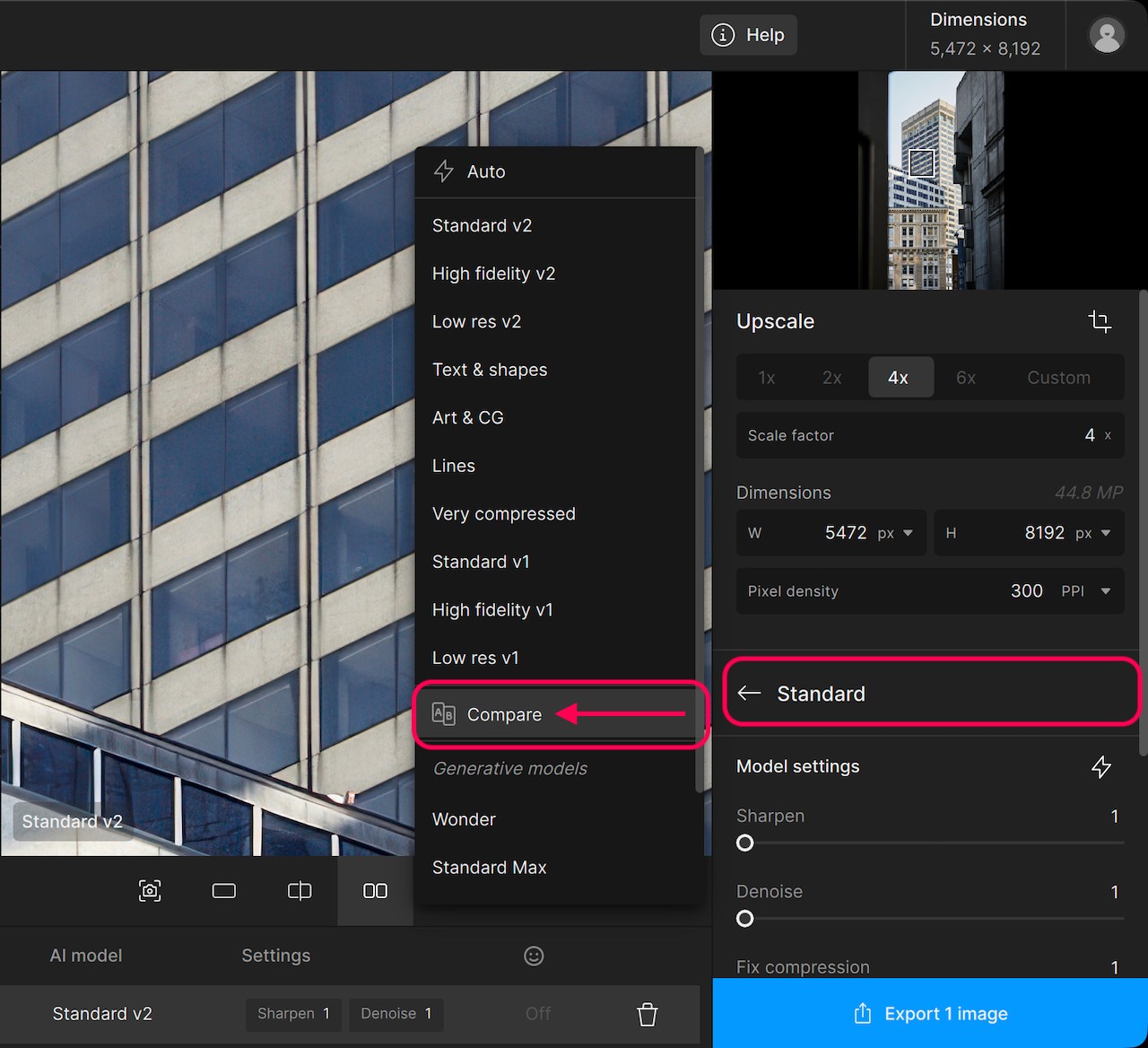The width and height of the screenshot is (1148, 1048).
Task: Click the Sharpen 1 setting chip
Action: point(293,1014)
